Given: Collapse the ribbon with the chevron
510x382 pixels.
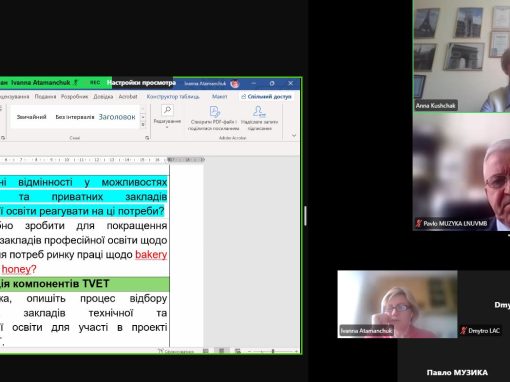Looking at the screenshot, I should [x=294, y=135].
